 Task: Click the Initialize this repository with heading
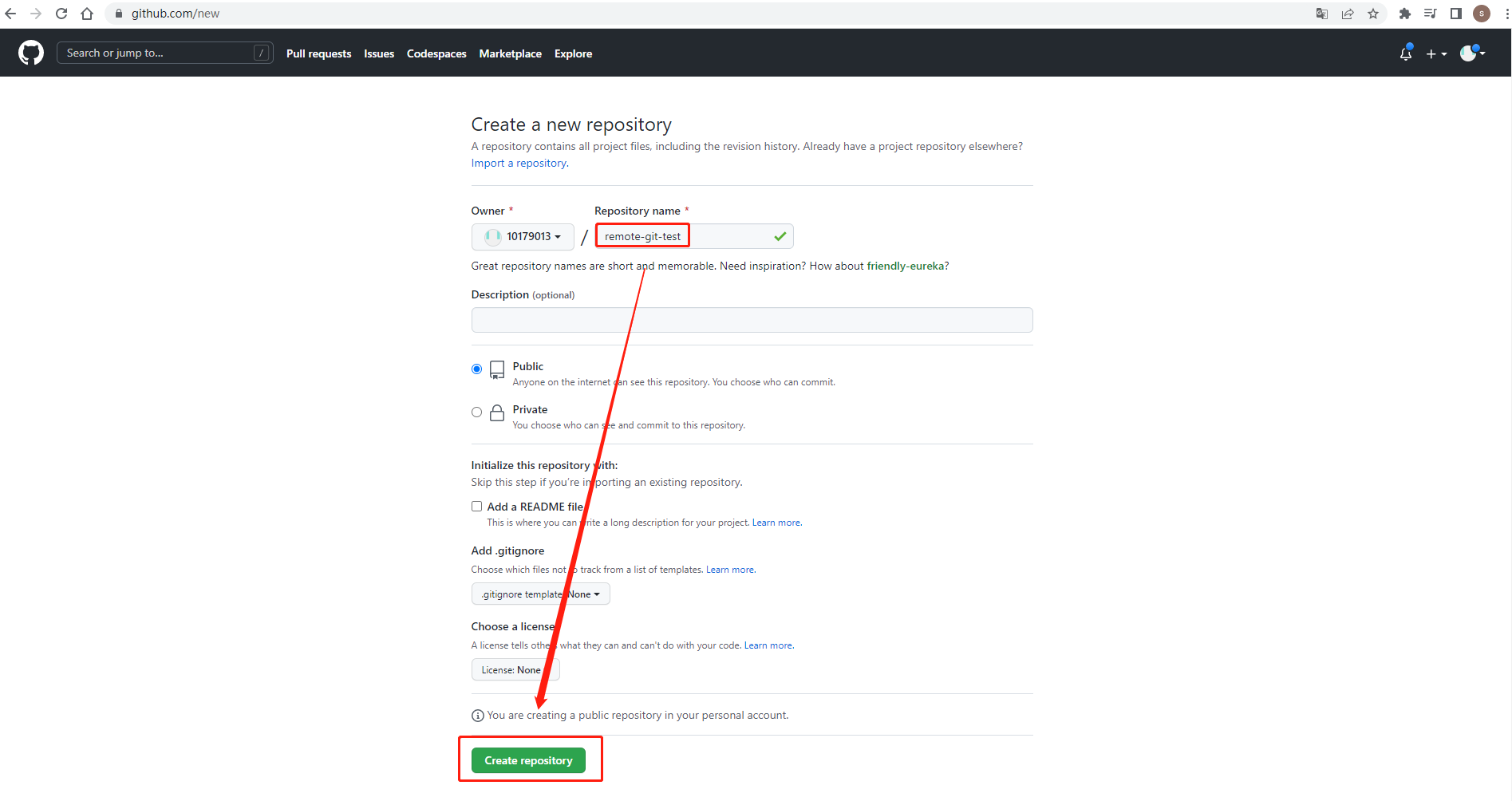(544, 465)
